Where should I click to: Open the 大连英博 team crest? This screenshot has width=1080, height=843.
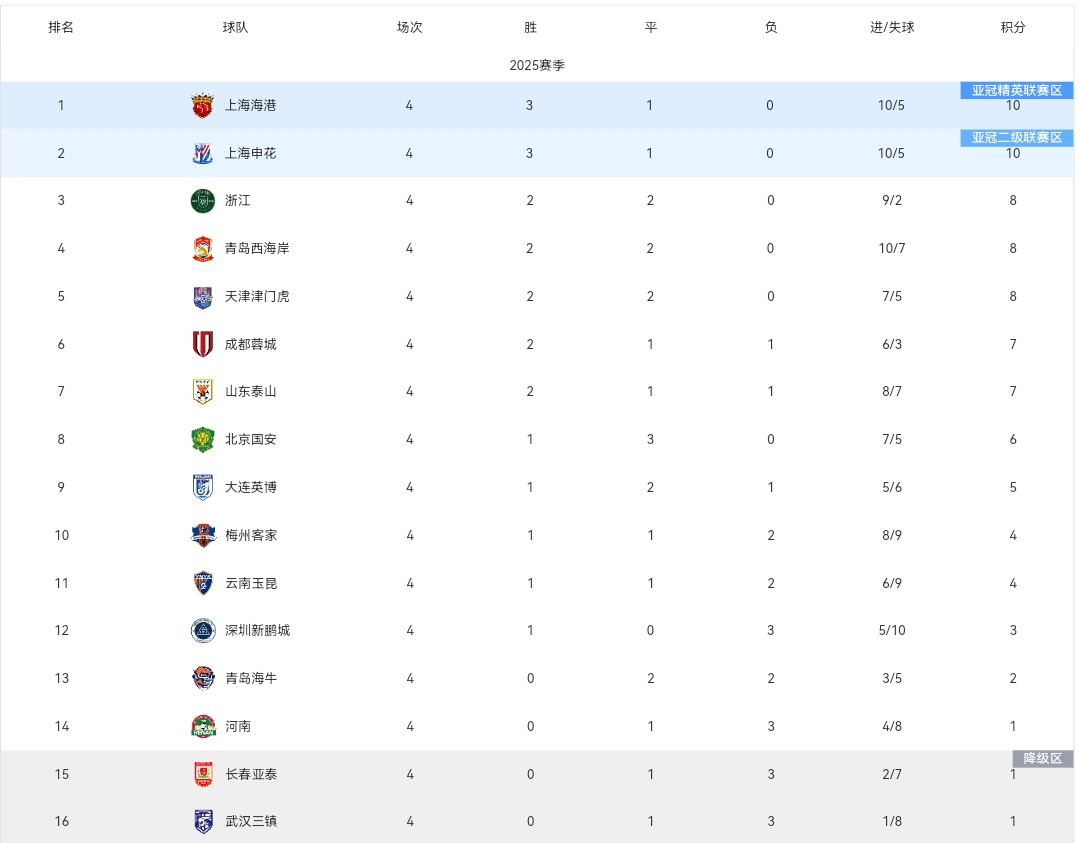click(x=202, y=488)
